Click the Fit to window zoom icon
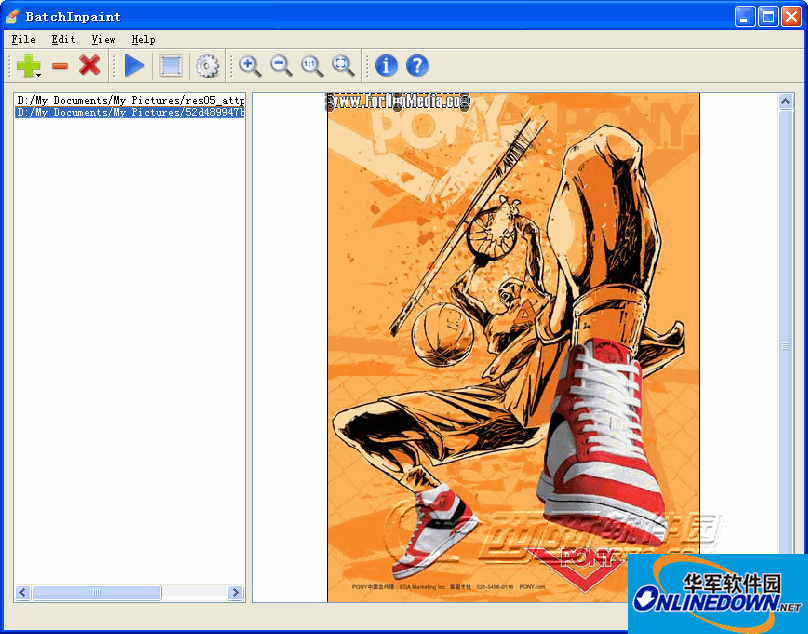808x634 pixels. [343, 66]
